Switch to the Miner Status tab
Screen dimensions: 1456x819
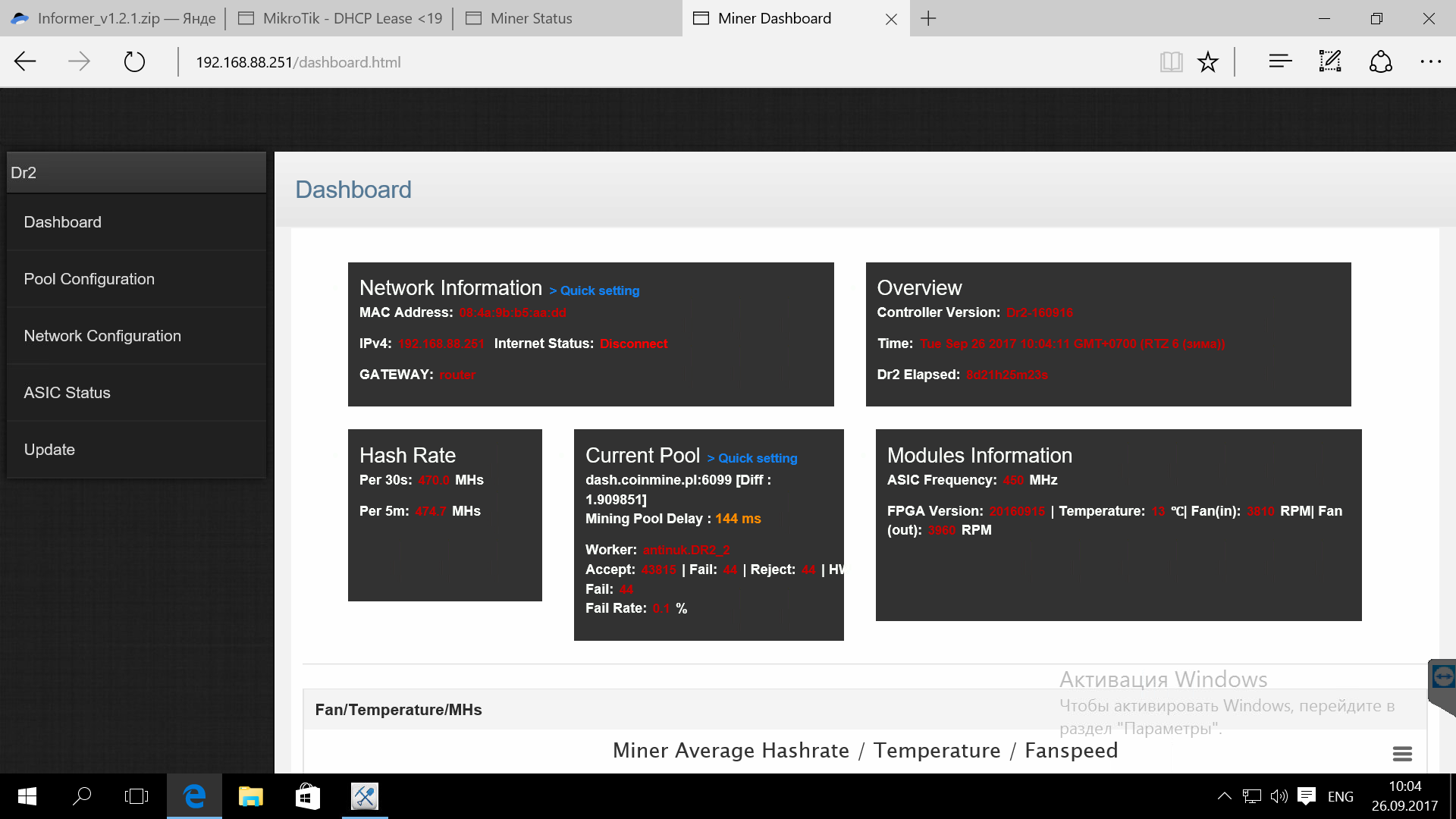point(531,18)
